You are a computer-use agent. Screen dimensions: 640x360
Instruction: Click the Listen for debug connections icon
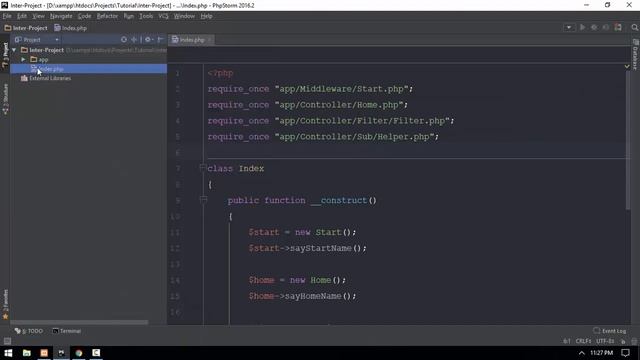tap(618, 27)
